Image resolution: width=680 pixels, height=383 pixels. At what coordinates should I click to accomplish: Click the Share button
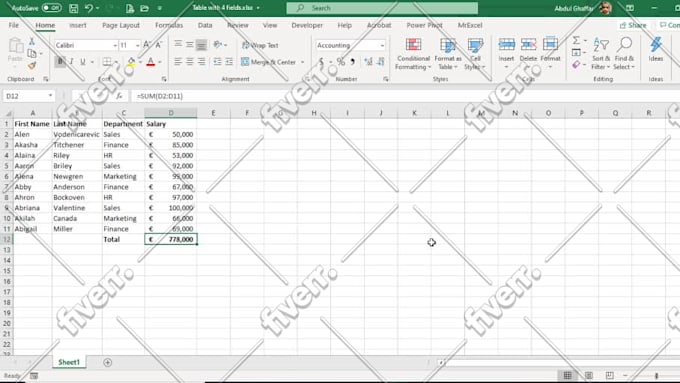(x=633, y=25)
